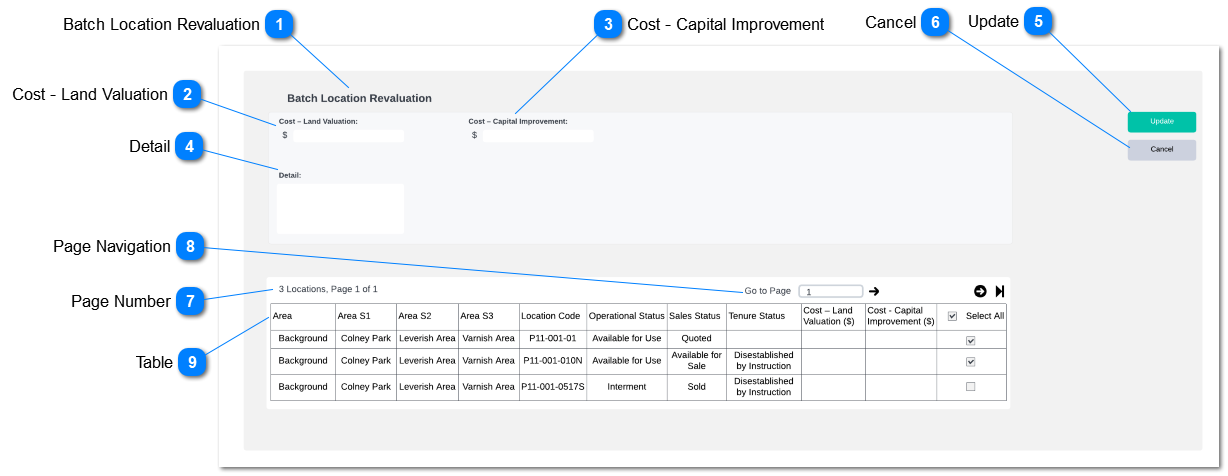Click the Area S3 column header

488,316
